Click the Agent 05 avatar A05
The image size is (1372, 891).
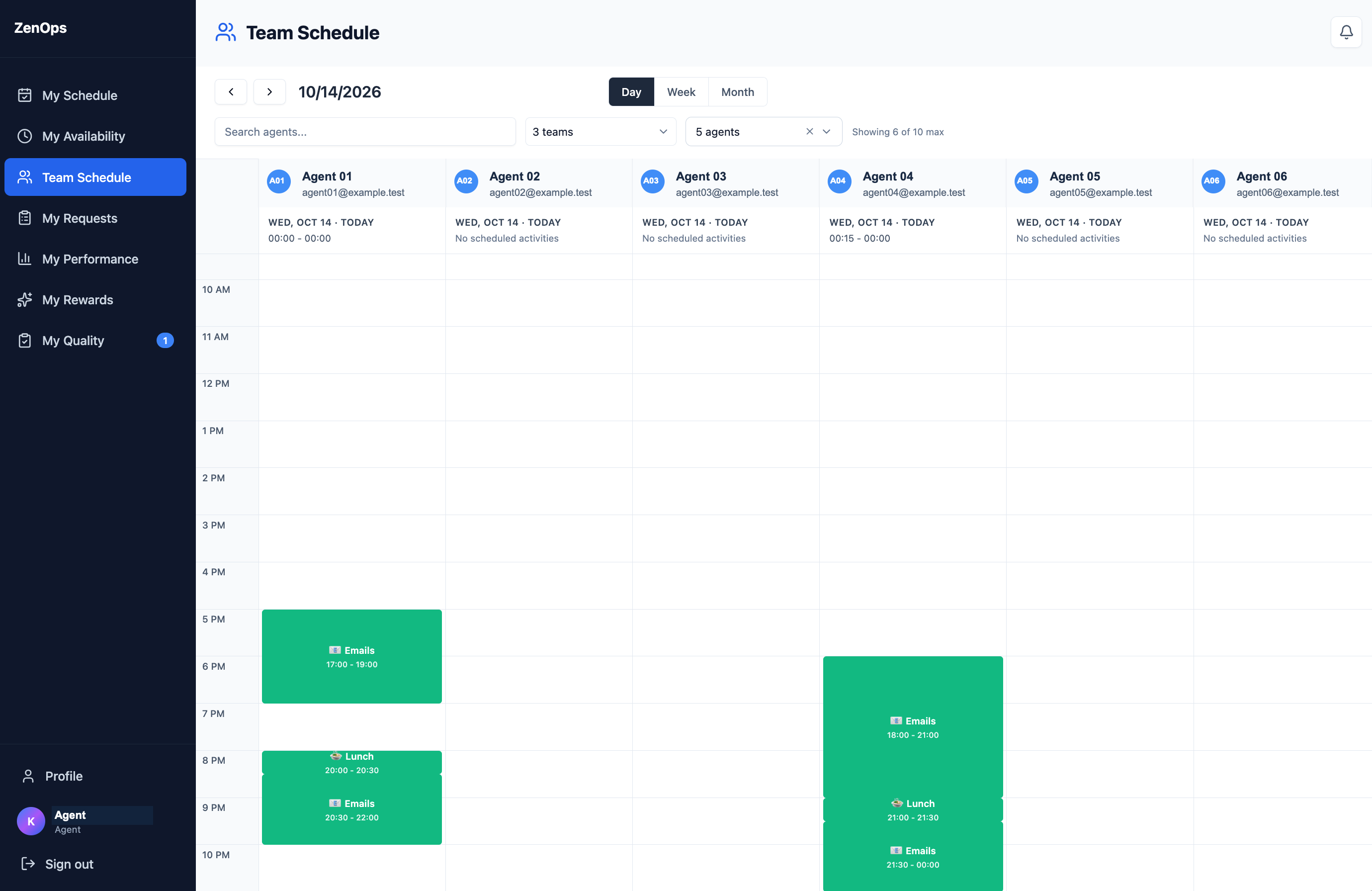(x=1026, y=181)
